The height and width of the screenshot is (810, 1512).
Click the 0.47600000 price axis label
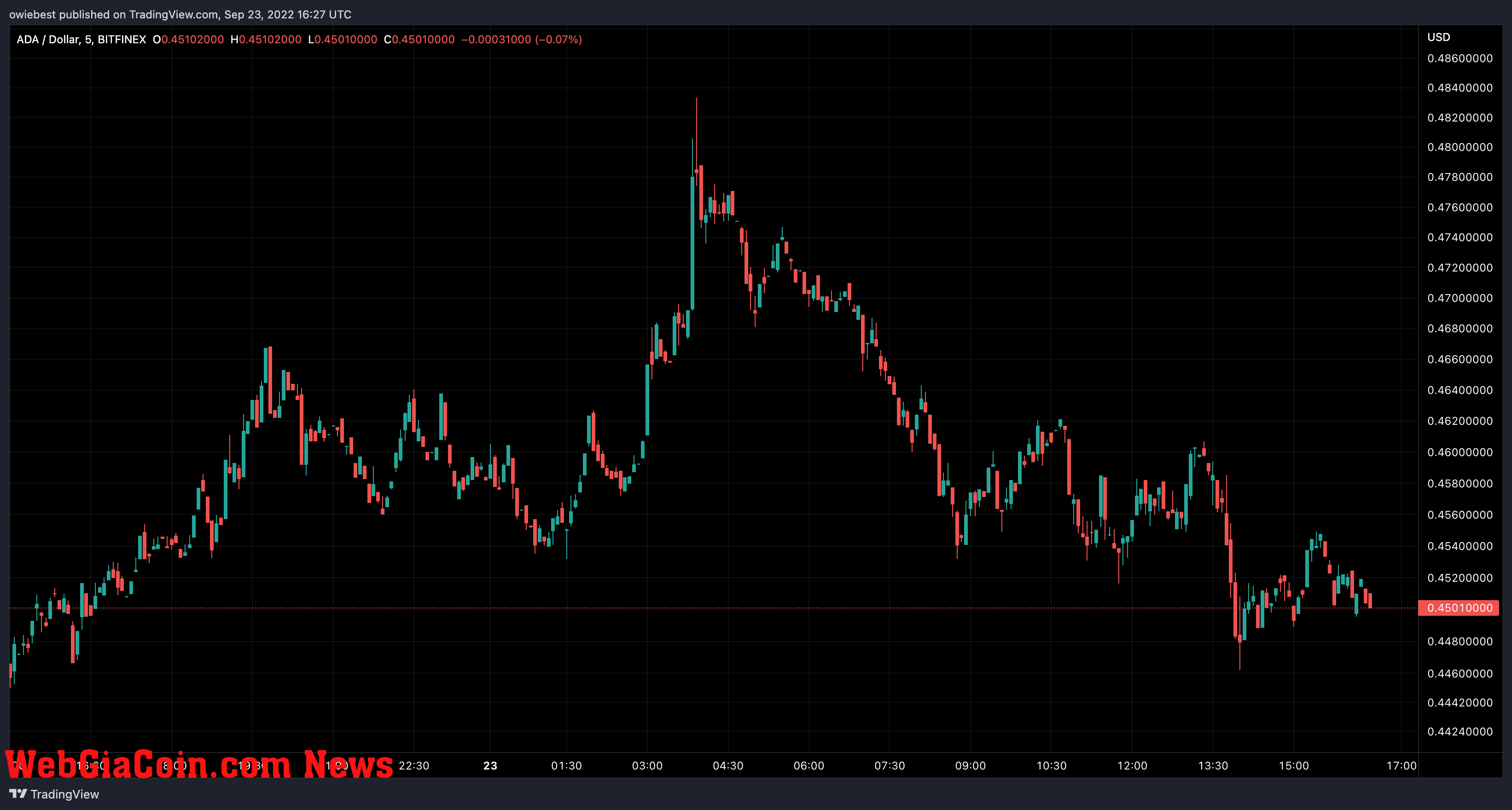pyautogui.click(x=1460, y=207)
